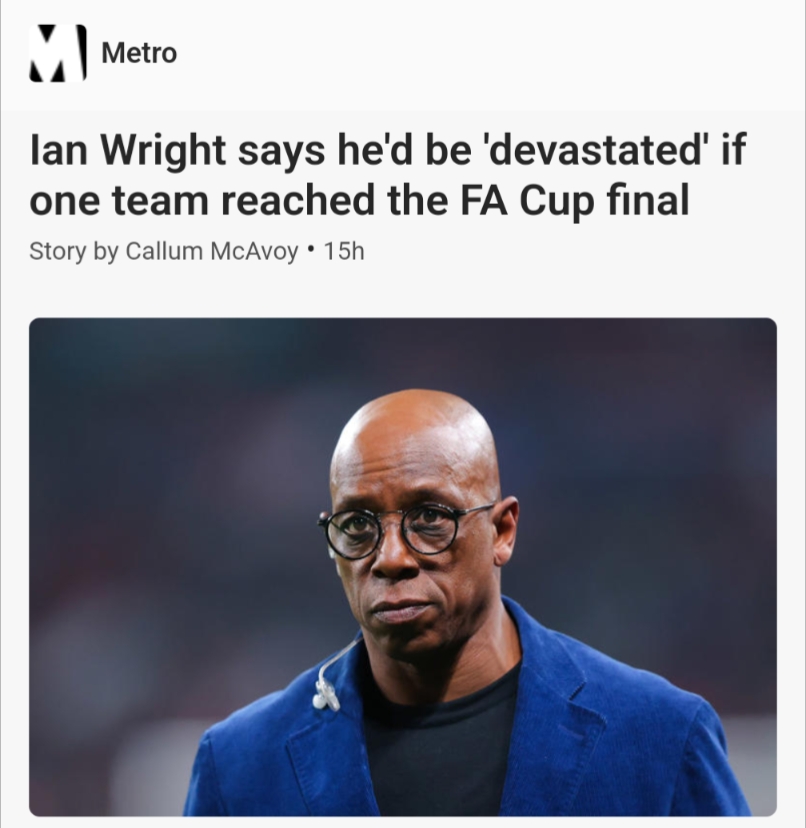Click 'FA Cup final' in the headline
806x828 pixels.
575,201
